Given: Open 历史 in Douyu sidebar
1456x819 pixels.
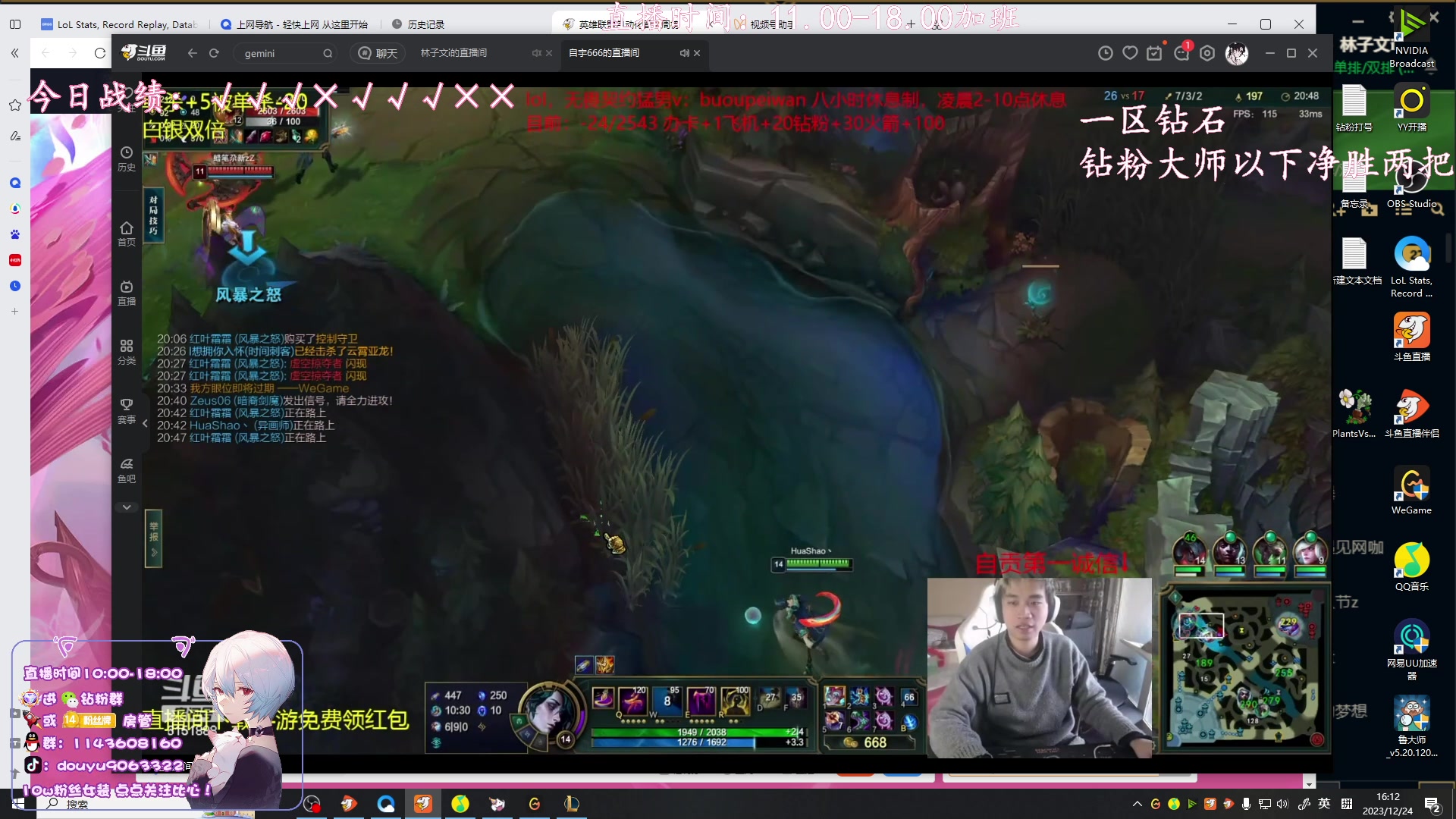Looking at the screenshot, I should point(127,158).
